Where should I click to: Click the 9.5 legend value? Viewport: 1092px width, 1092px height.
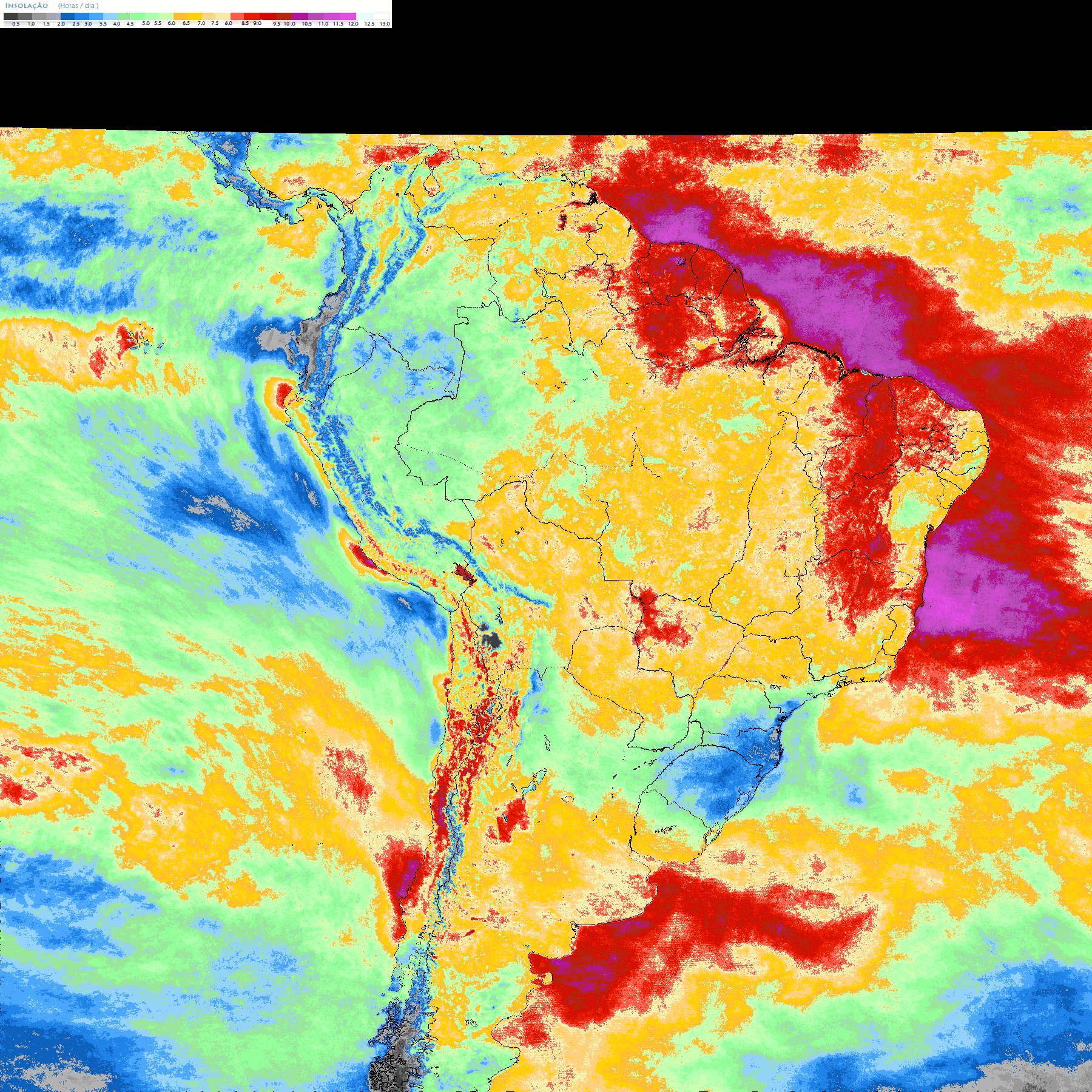tap(277, 24)
